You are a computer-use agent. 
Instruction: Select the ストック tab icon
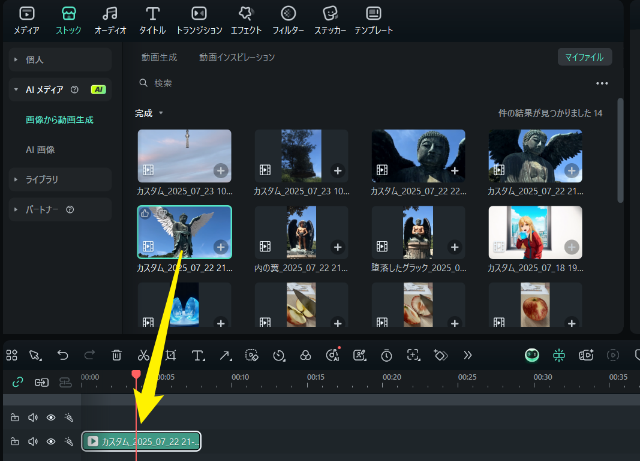69,14
